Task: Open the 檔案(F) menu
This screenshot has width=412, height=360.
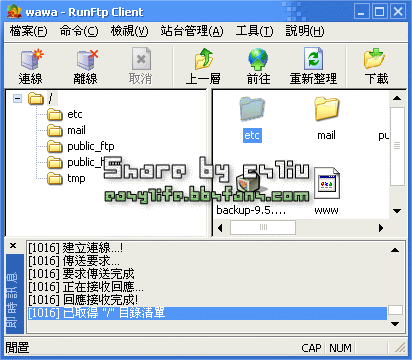Action: click(x=28, y=31)
